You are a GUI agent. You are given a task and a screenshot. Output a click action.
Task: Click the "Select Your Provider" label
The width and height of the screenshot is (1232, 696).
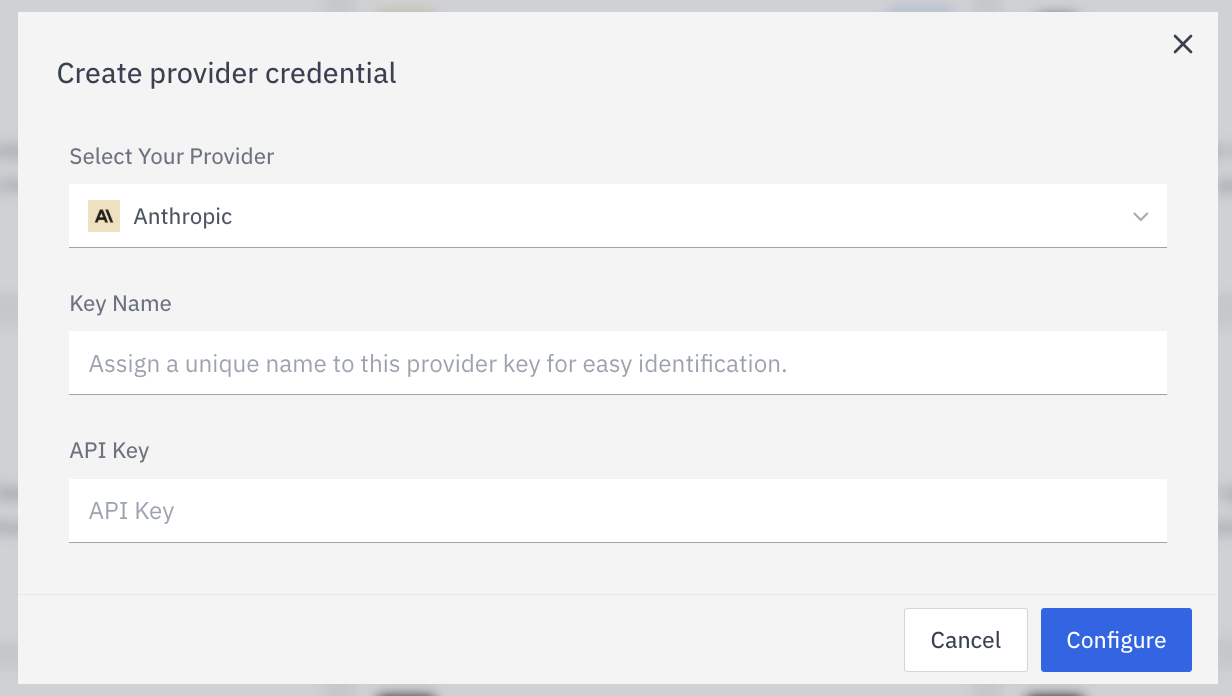click(x=171, y=156)
